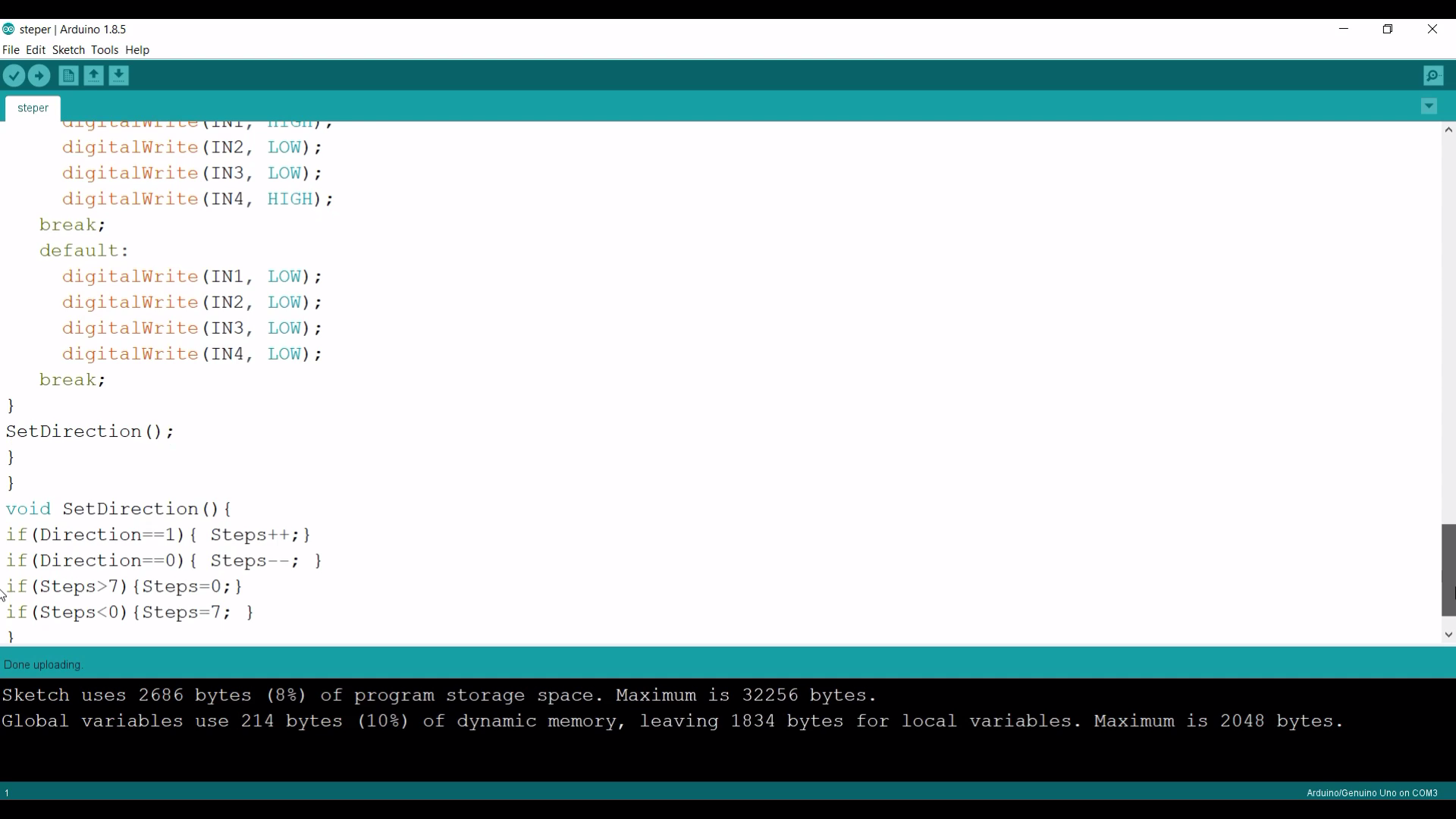This screenshot has width=1456, height=819.
Task: Click the 'SetDirection();' call line
Action: click(x=90, y=431)
